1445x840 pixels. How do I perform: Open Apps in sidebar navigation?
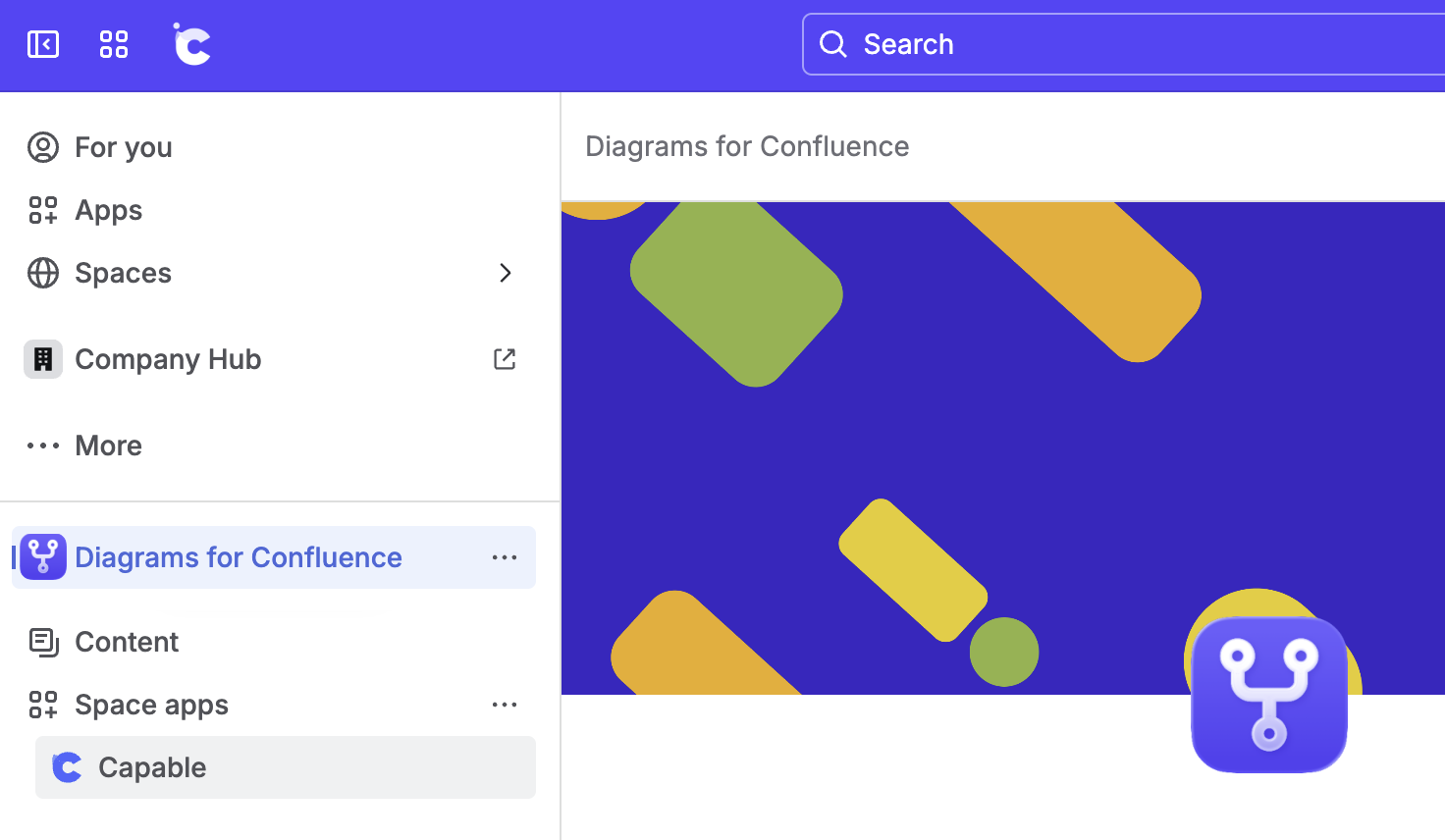coord(108,210)
